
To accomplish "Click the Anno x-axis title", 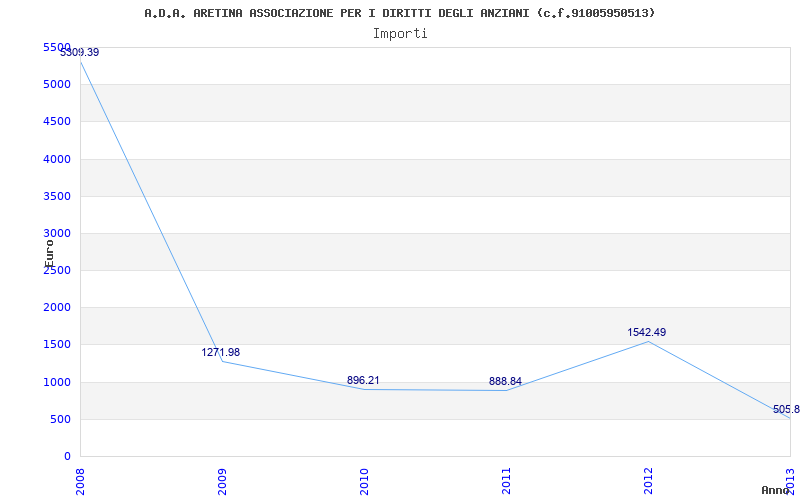I will [775, 490].
